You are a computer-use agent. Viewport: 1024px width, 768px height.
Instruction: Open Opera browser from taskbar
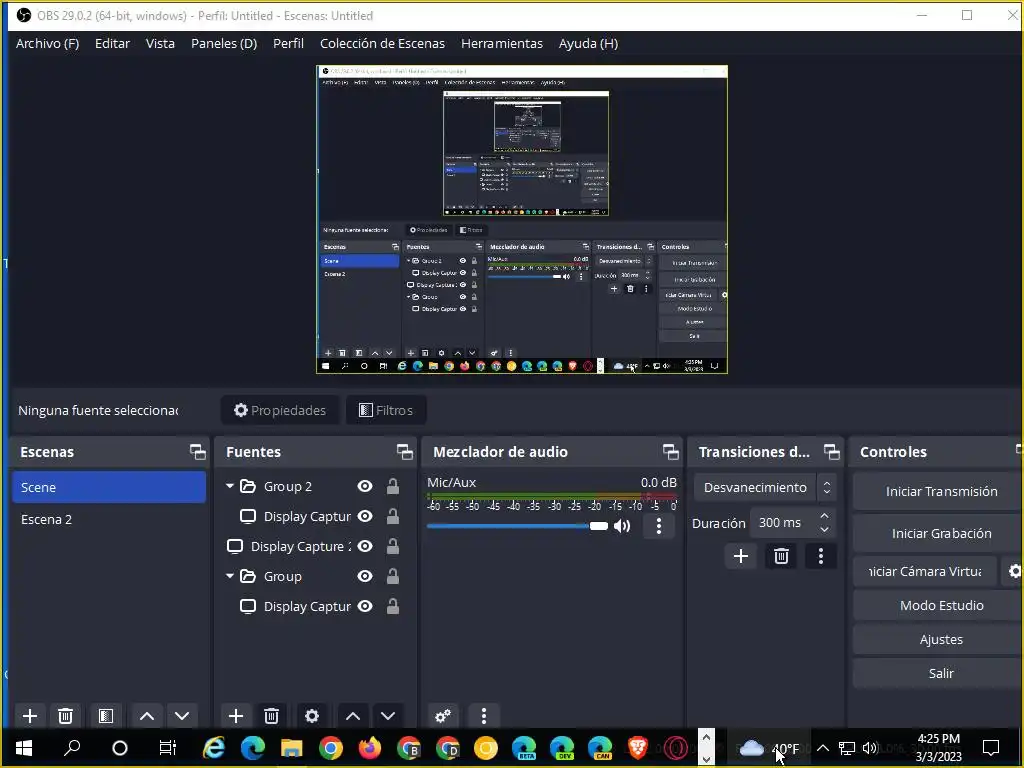pyautogui.click(x=677, y=747)
